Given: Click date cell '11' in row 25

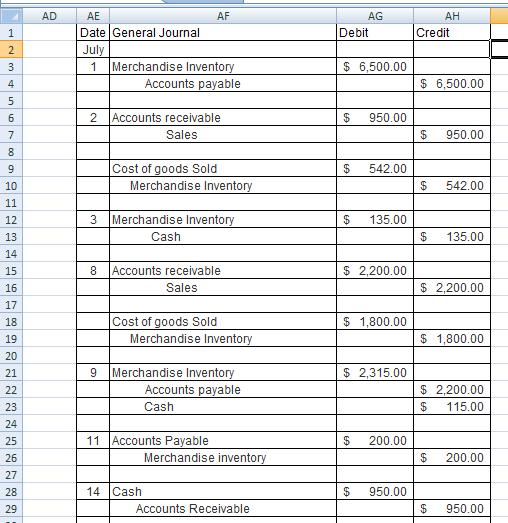Looking at the screenshot, I should coord(93,441).
